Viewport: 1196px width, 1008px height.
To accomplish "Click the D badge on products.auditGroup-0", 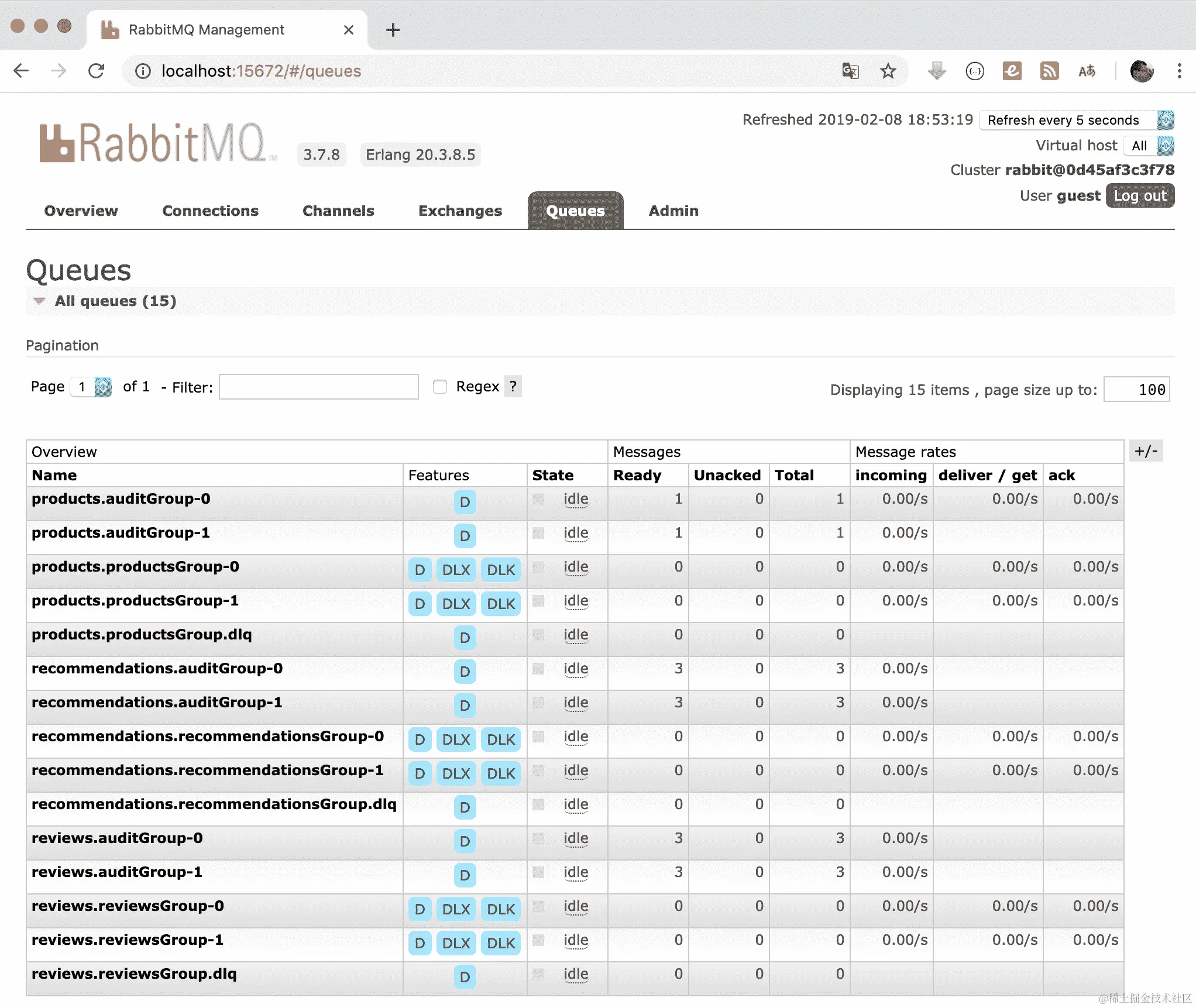I will (x=465, y=502).
